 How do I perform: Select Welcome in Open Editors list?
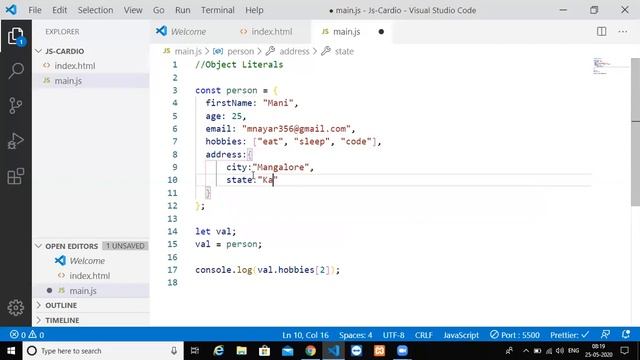click(x=87, y=260)
